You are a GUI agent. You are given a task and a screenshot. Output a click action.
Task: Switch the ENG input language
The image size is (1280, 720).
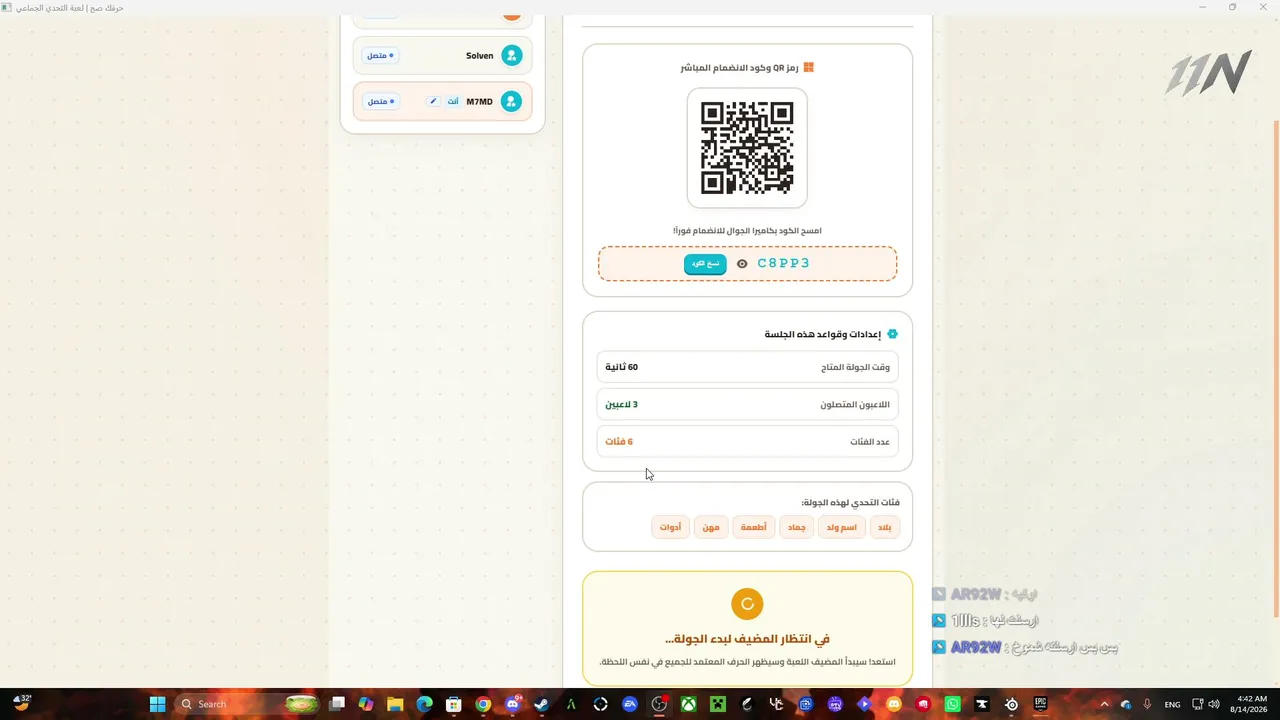(x=1173, y=704)
